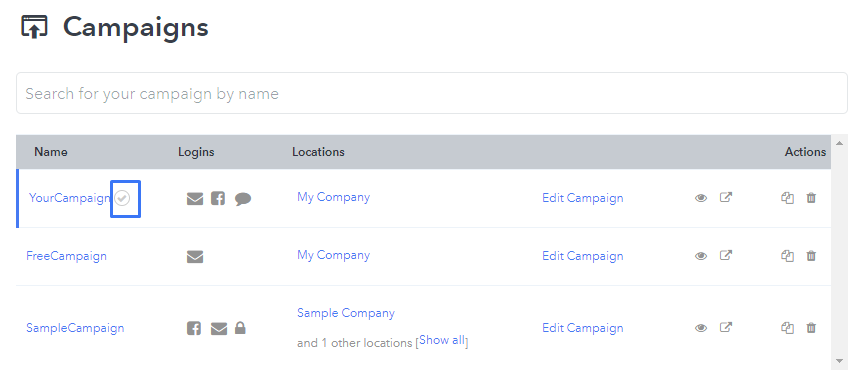Click the scrollbar down arrow
Screen dimensions: 859x389
(x=839, y=361)
